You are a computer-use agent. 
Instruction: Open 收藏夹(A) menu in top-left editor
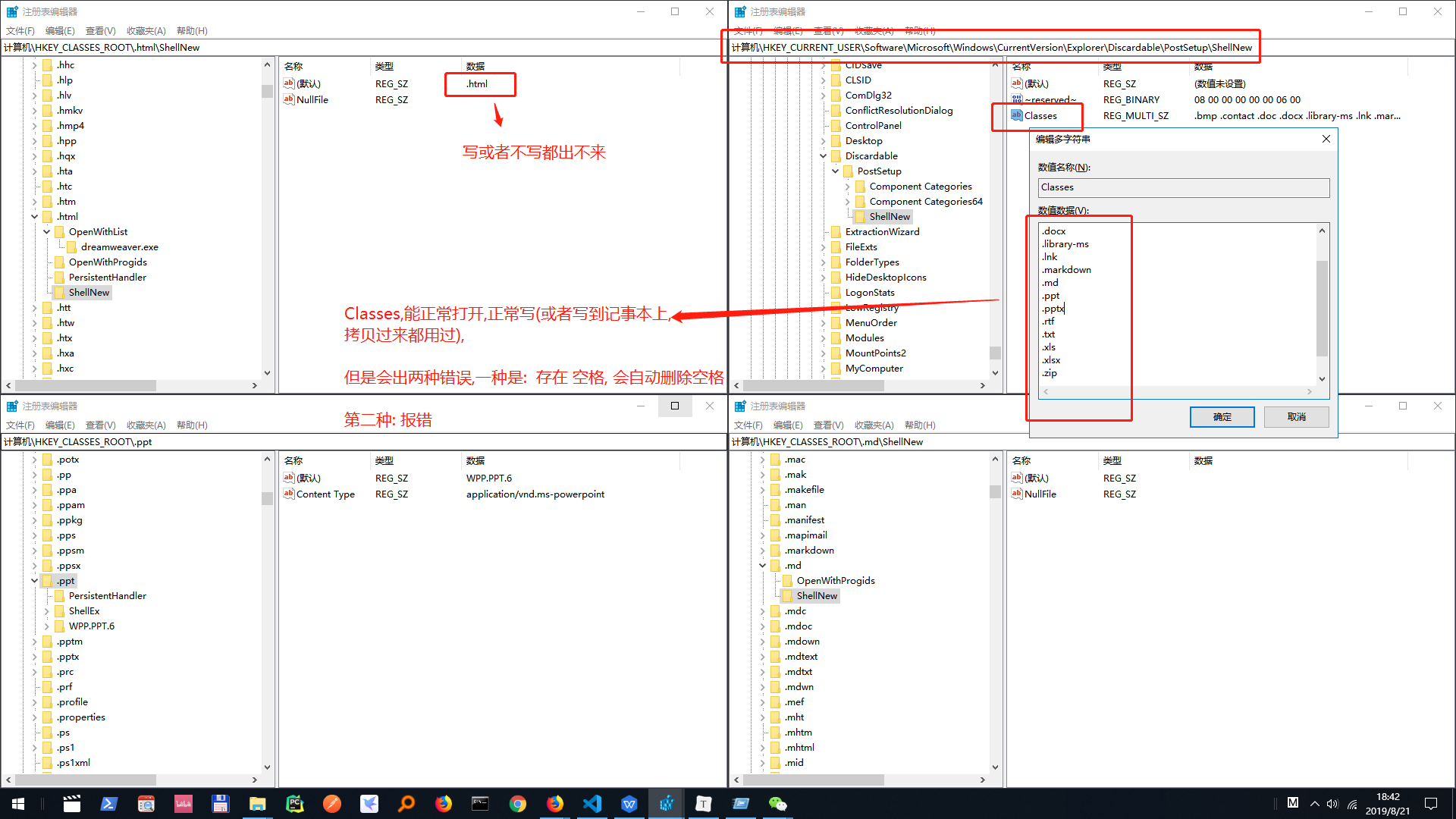pos(146,31)
